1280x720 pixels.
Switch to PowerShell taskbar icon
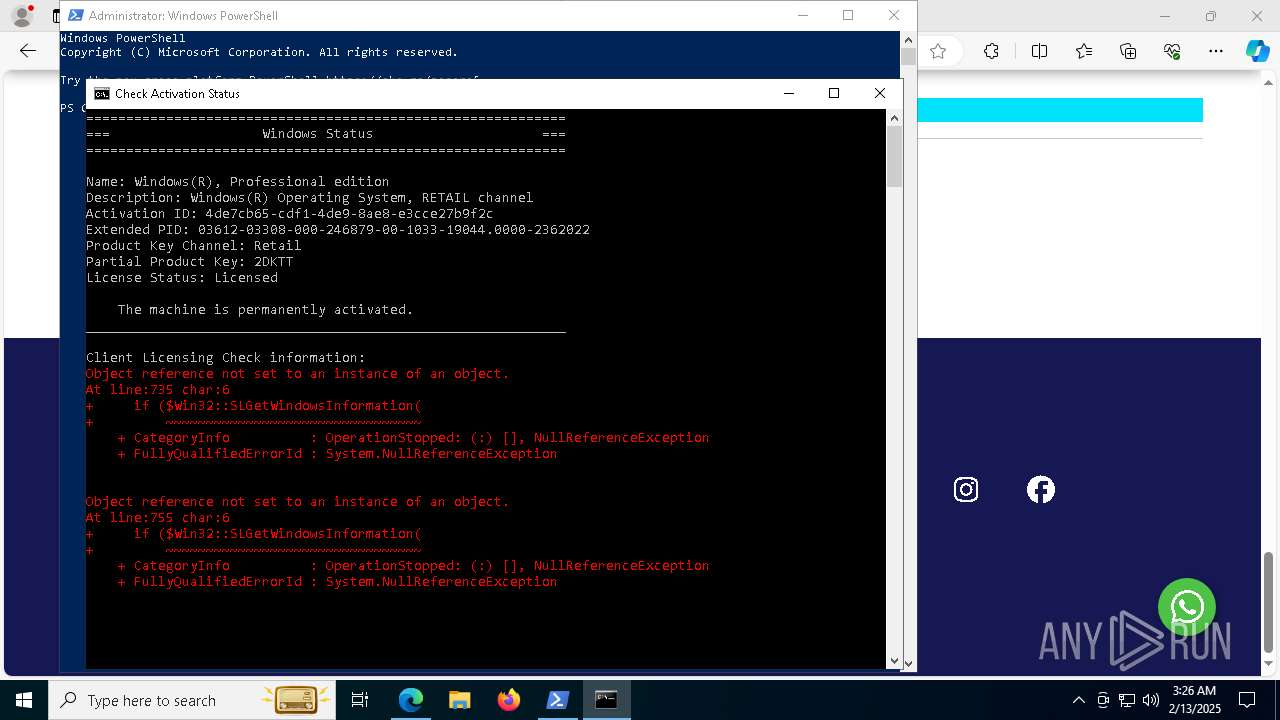[x=558, y=700]
